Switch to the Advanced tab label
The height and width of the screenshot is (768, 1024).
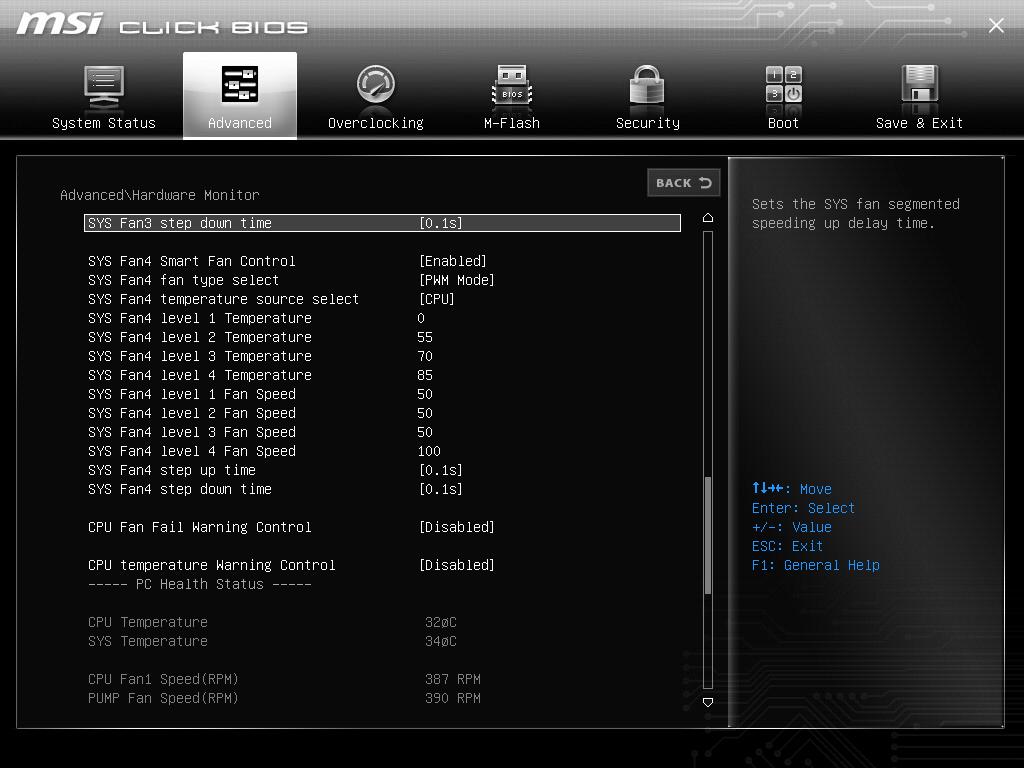240,123
